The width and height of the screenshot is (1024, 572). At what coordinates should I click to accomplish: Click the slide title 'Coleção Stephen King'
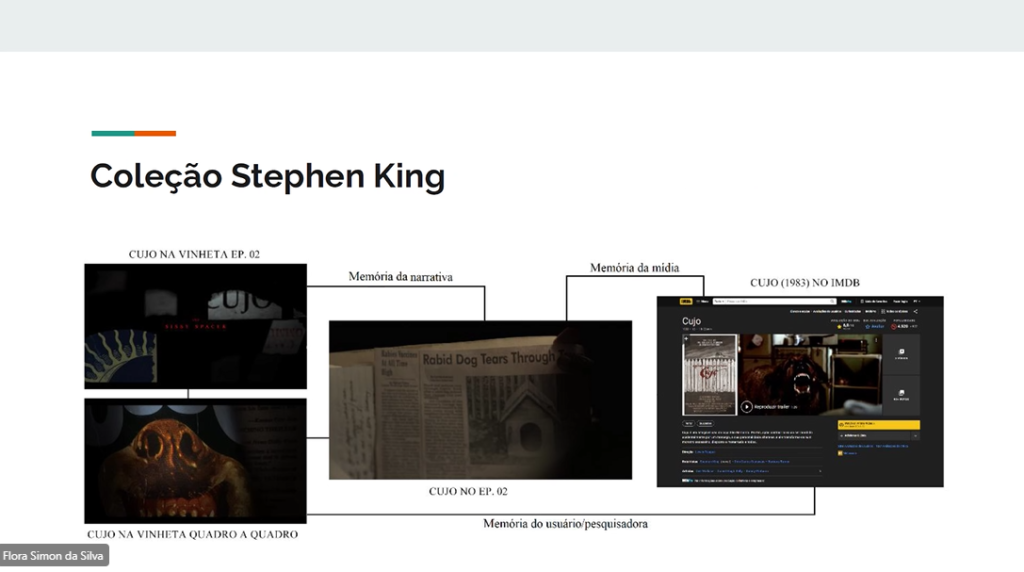(x=267, y=177)
